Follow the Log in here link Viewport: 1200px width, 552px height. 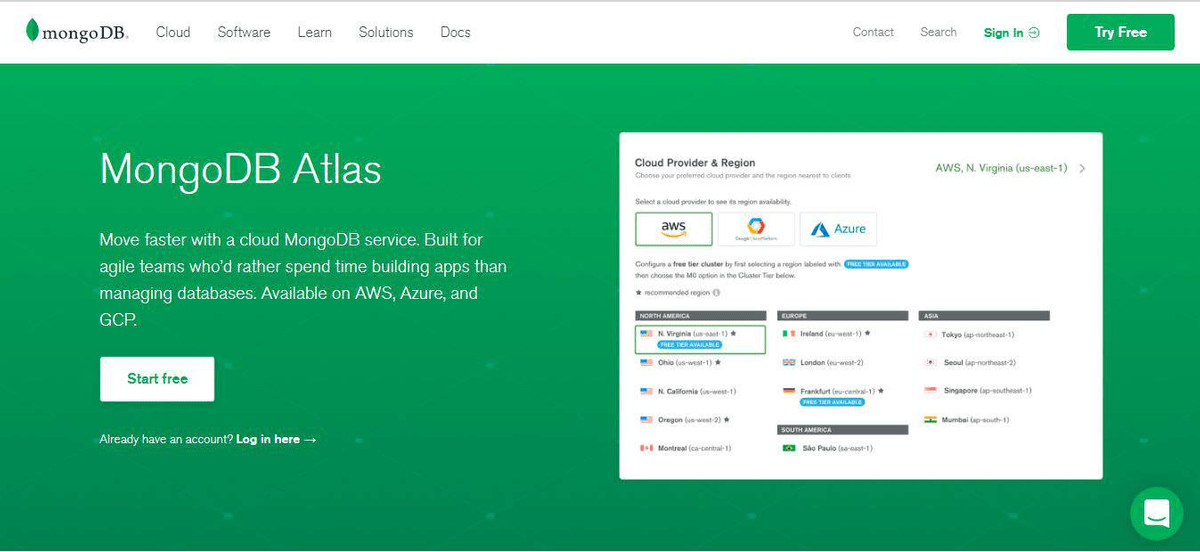[276, 439]
